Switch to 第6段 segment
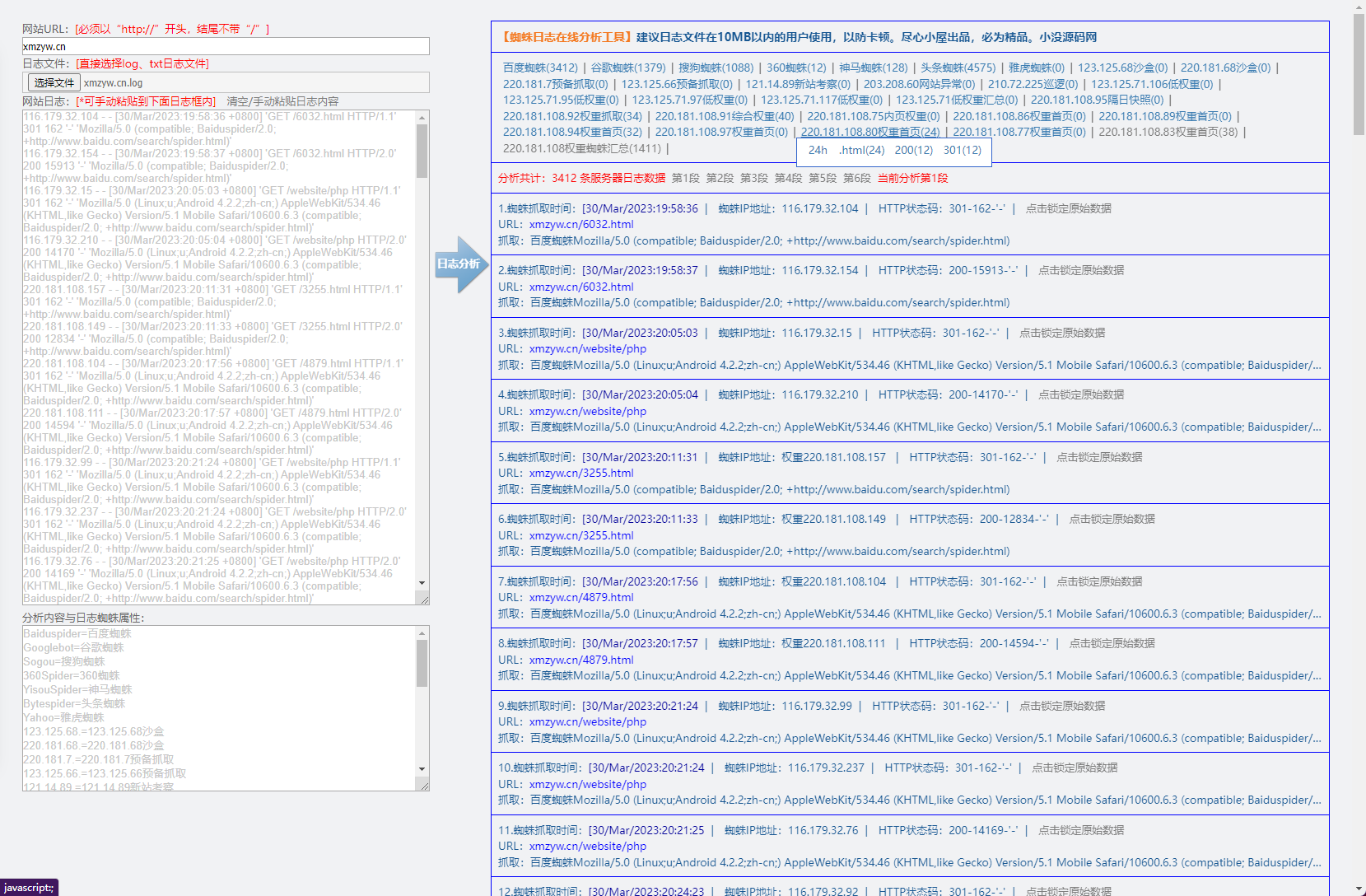The height and width of the screenshot is (896, 1366). [857, 178]
